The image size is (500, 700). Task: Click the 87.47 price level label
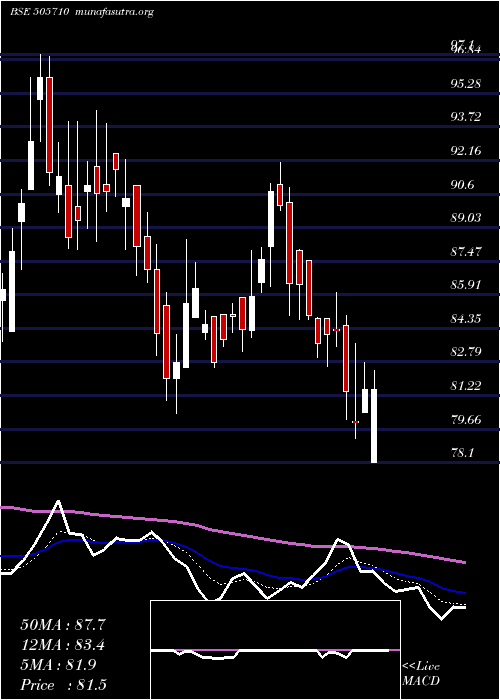pos(466,251)
